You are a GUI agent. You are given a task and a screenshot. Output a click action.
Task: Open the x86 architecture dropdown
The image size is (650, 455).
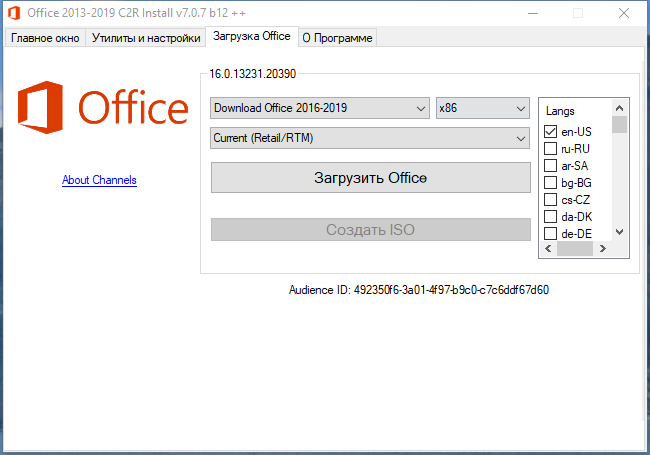coord(483,108)
